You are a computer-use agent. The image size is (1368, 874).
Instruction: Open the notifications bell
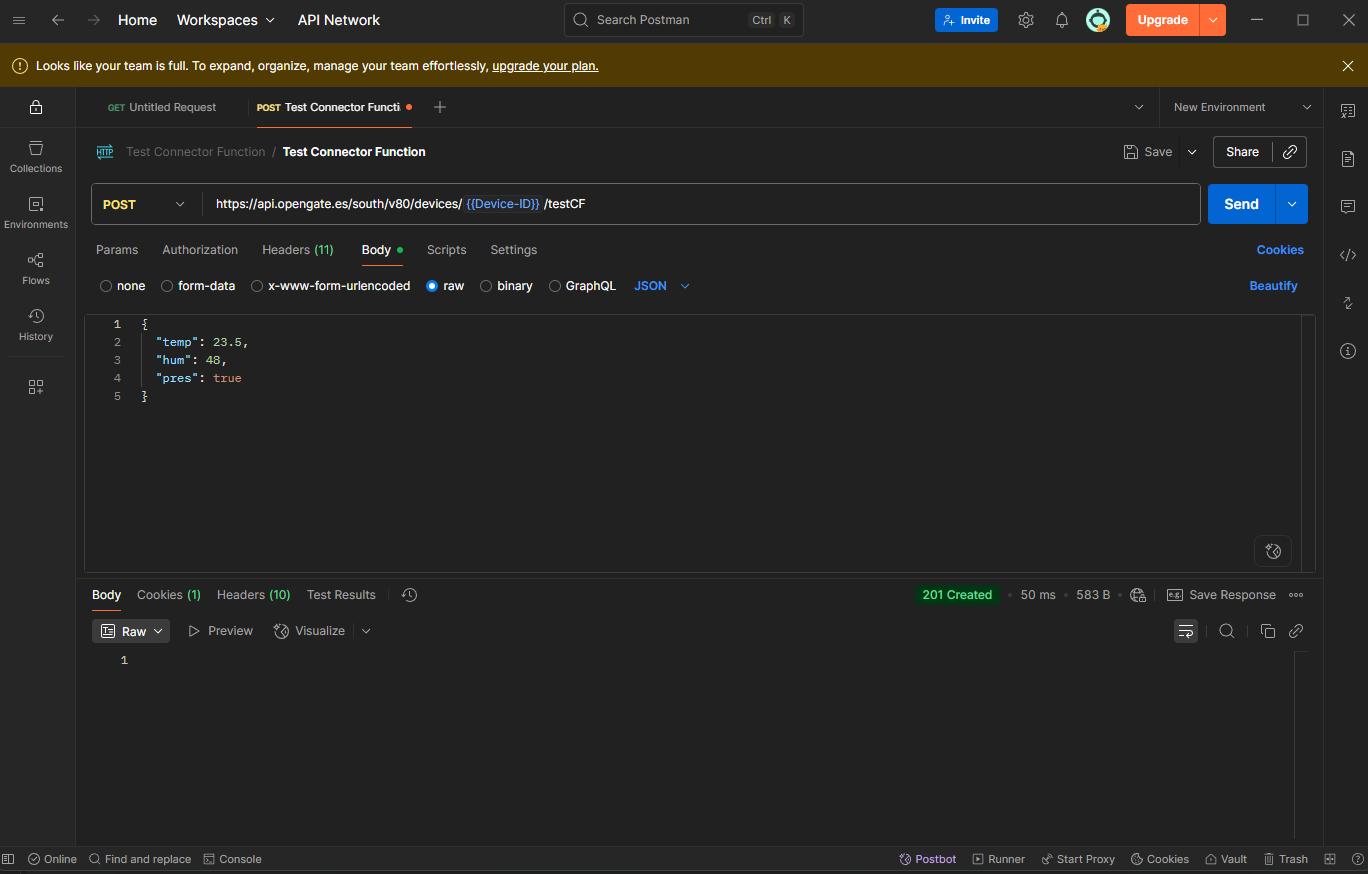[1062, 20]
